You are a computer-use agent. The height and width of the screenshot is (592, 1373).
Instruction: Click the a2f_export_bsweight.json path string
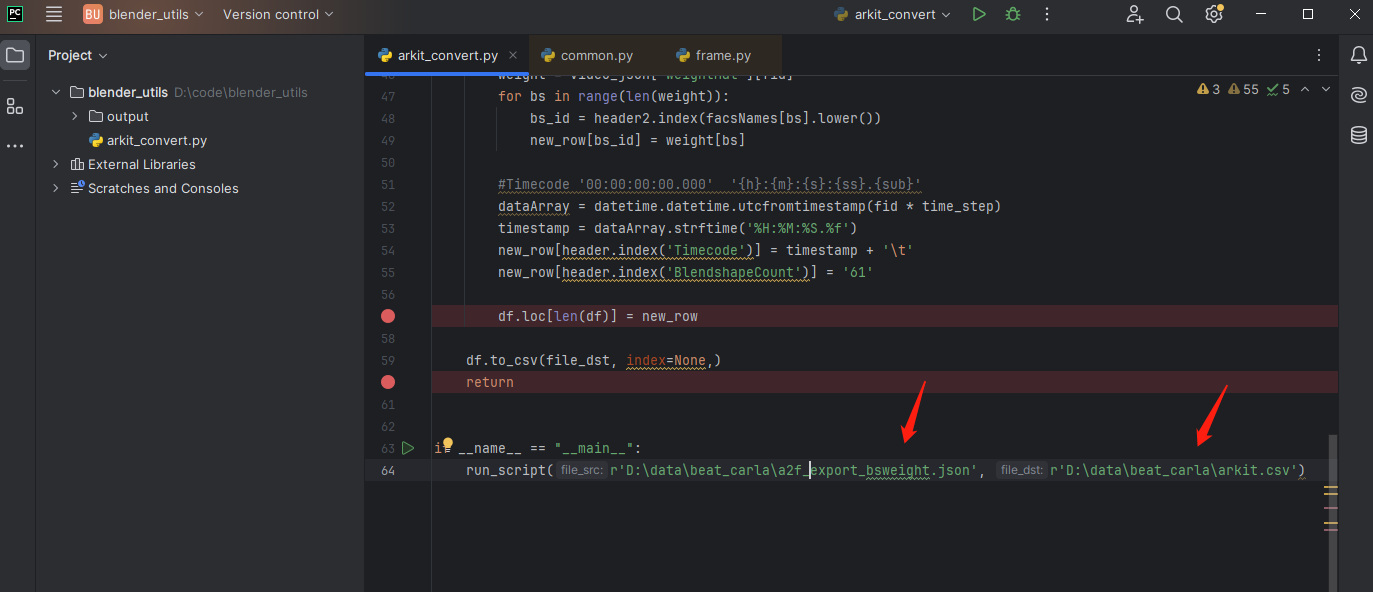coord(793,470)
